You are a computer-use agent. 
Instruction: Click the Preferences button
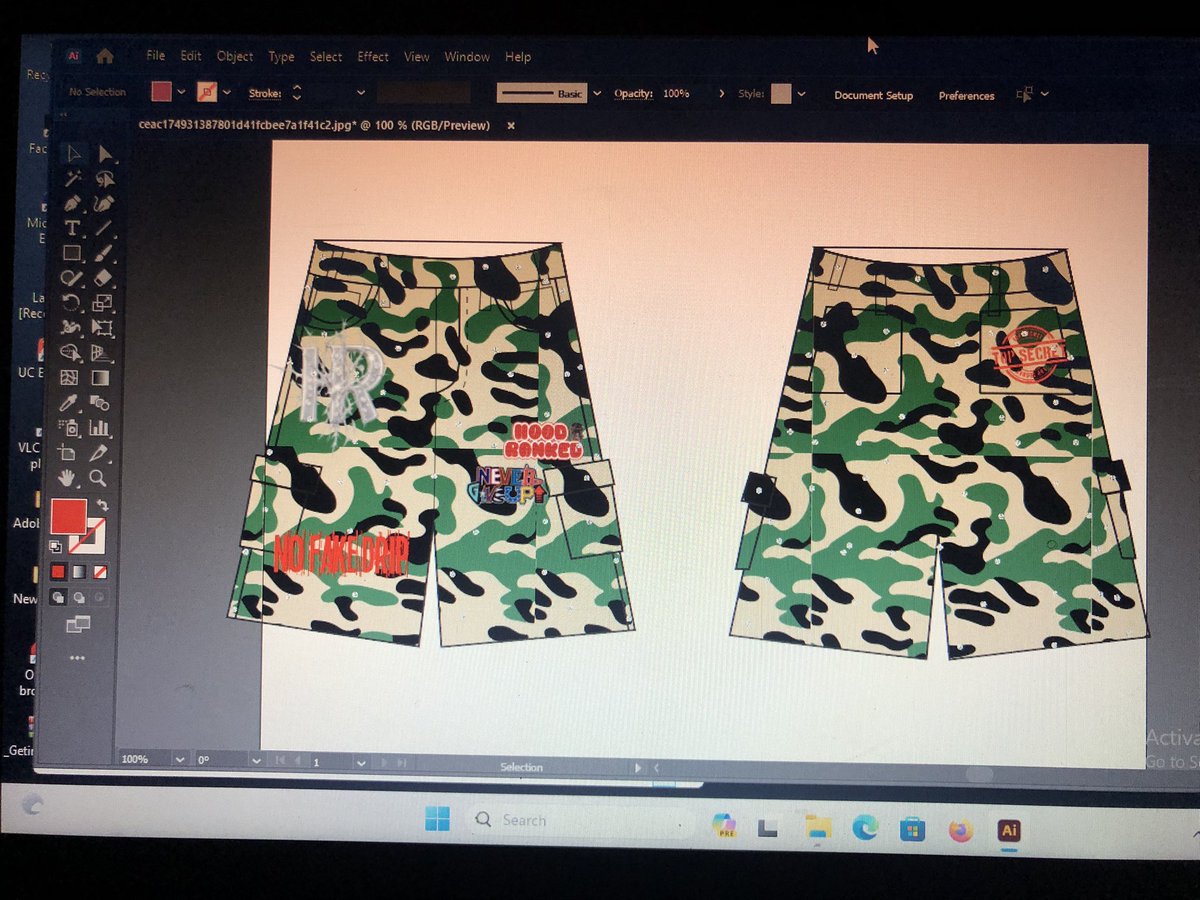coord(966,96)
